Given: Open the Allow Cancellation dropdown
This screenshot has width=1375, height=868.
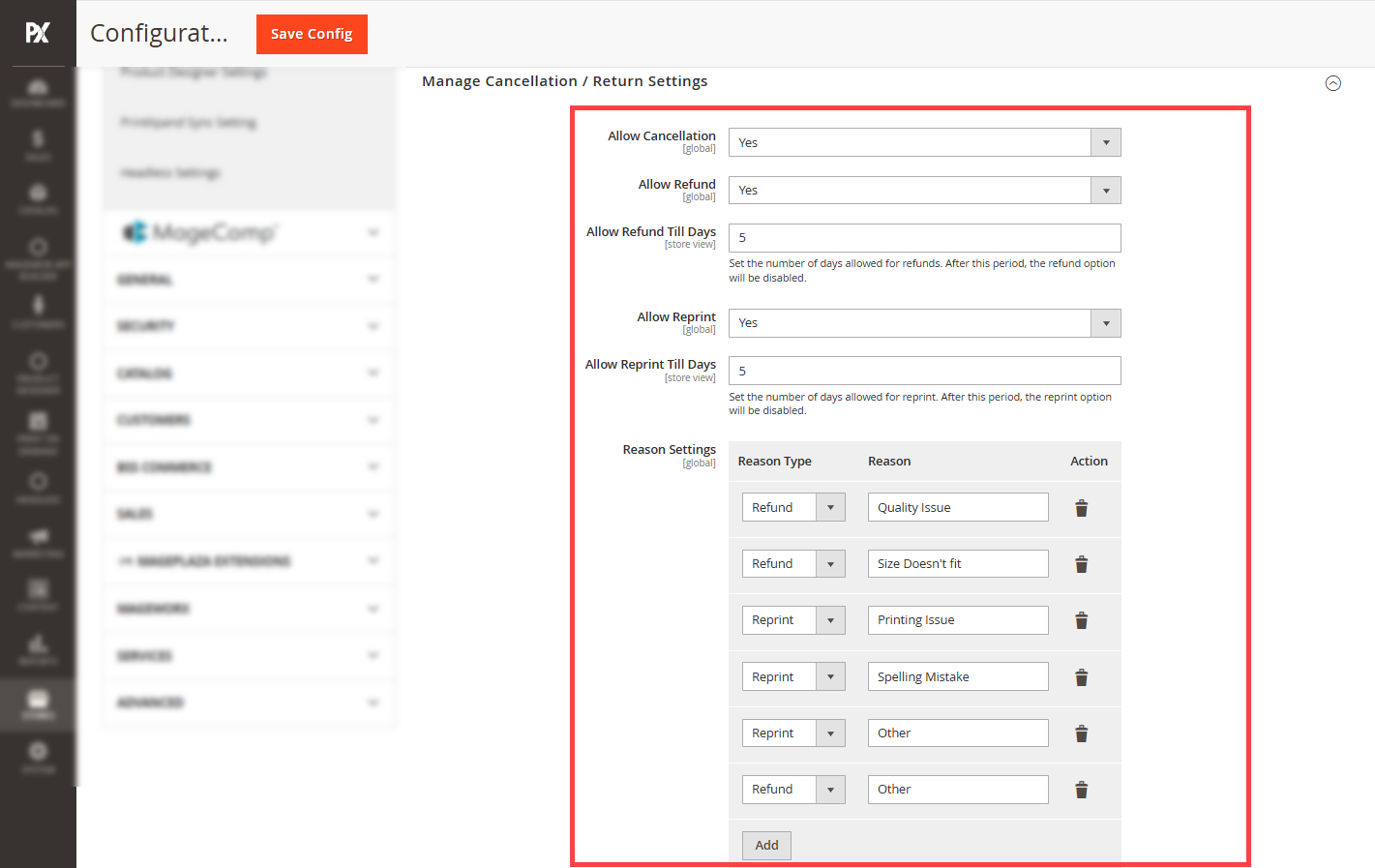Looking at the screenshot, I should (924, 142).
